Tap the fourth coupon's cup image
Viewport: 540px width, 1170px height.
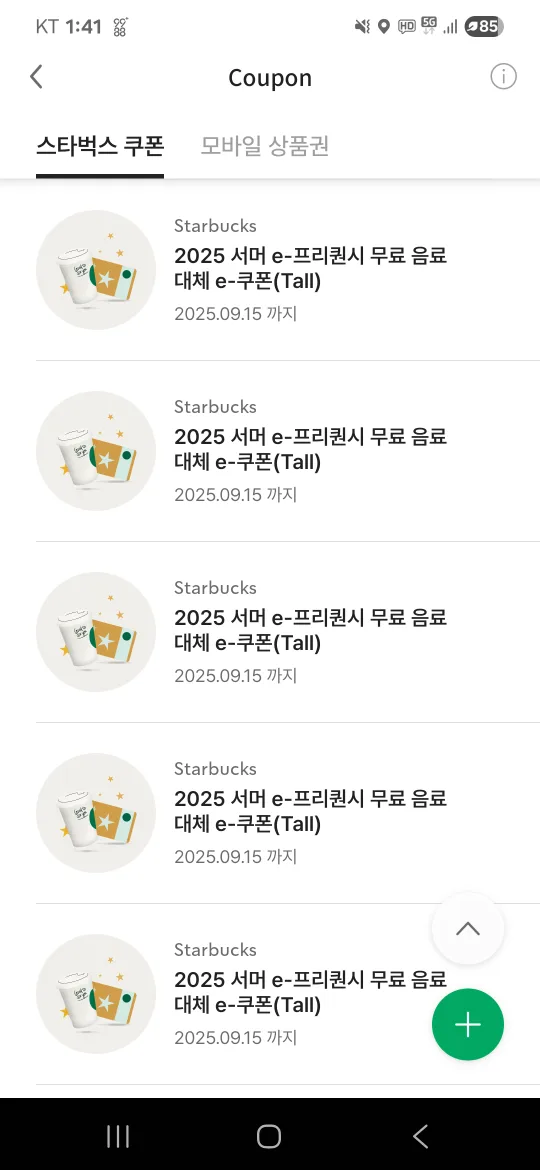(95, 813)
